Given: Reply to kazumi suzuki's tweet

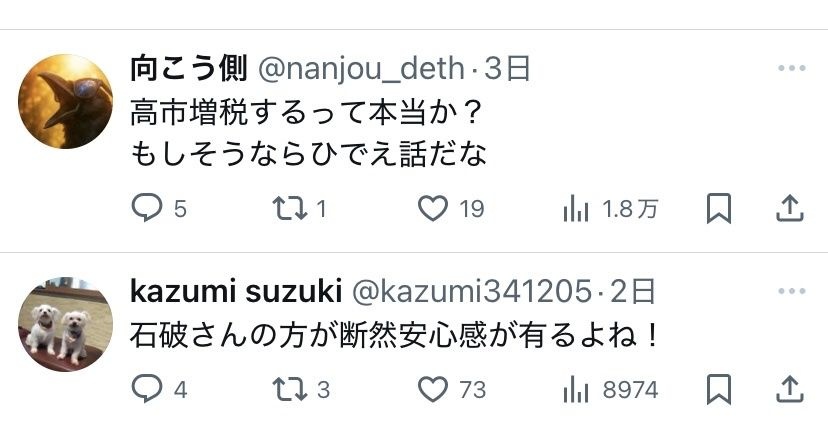Looking at the screenshot, I should tap(147, 387).
